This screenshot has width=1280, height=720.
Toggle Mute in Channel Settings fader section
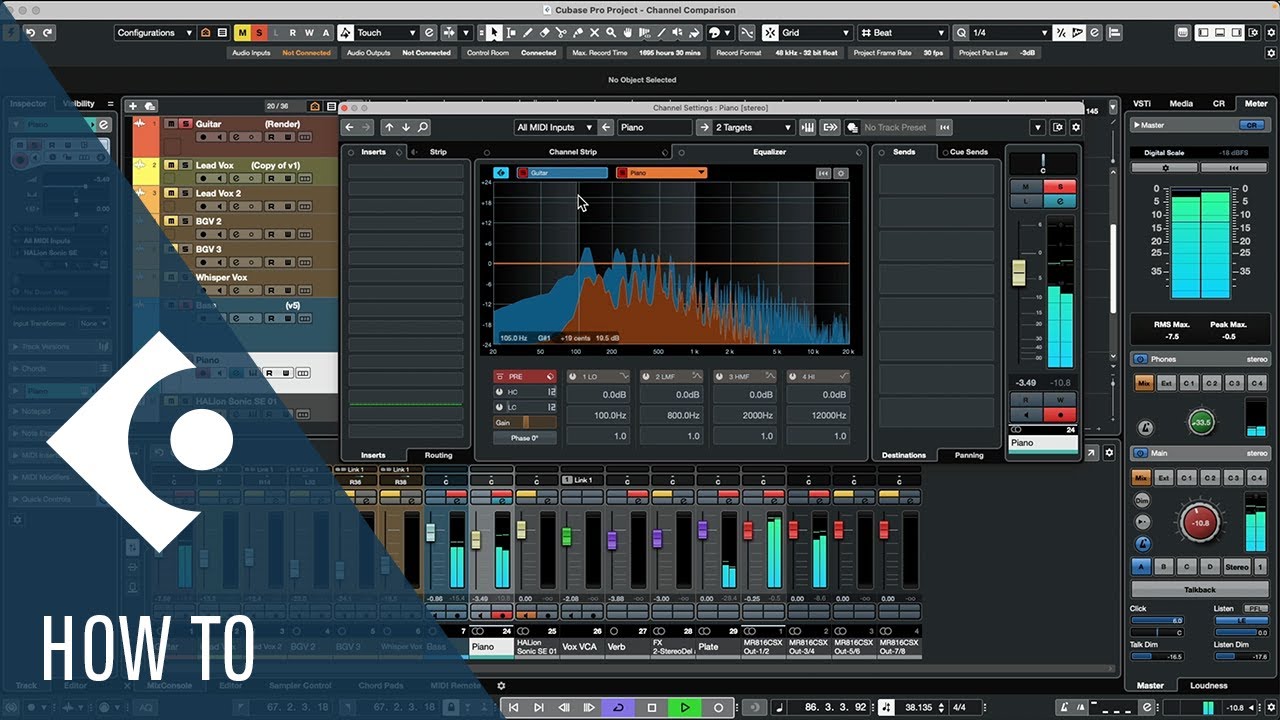tap(1027, 187)
